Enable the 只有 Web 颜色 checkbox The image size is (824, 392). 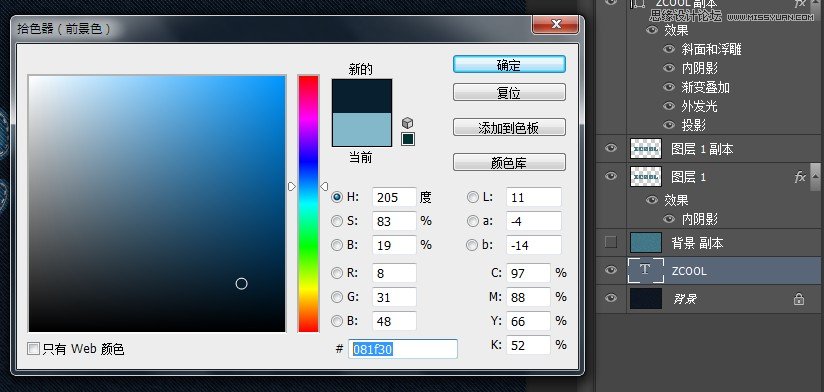34,348
